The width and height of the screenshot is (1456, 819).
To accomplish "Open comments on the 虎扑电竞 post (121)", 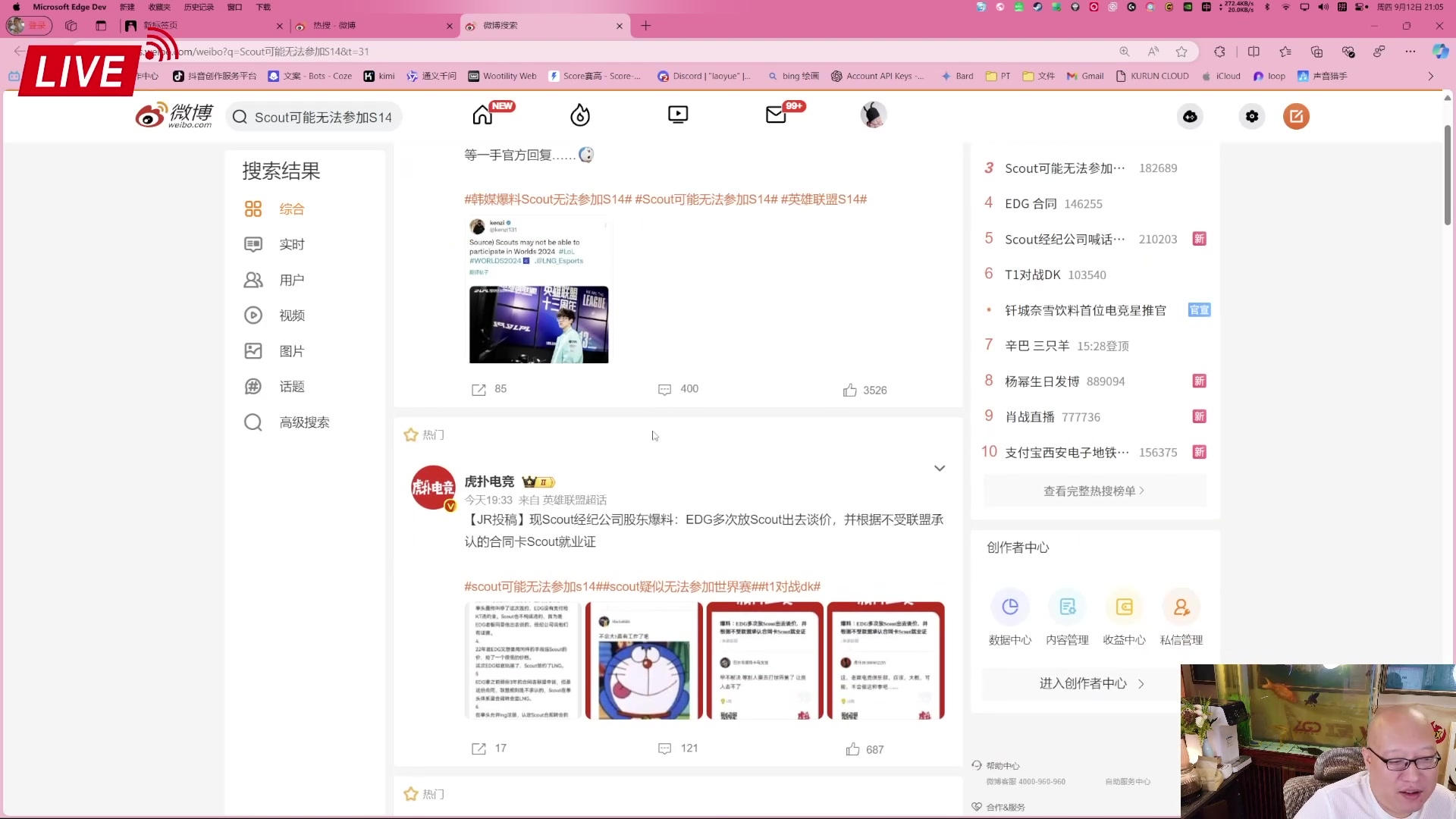I will pos(678,748).
